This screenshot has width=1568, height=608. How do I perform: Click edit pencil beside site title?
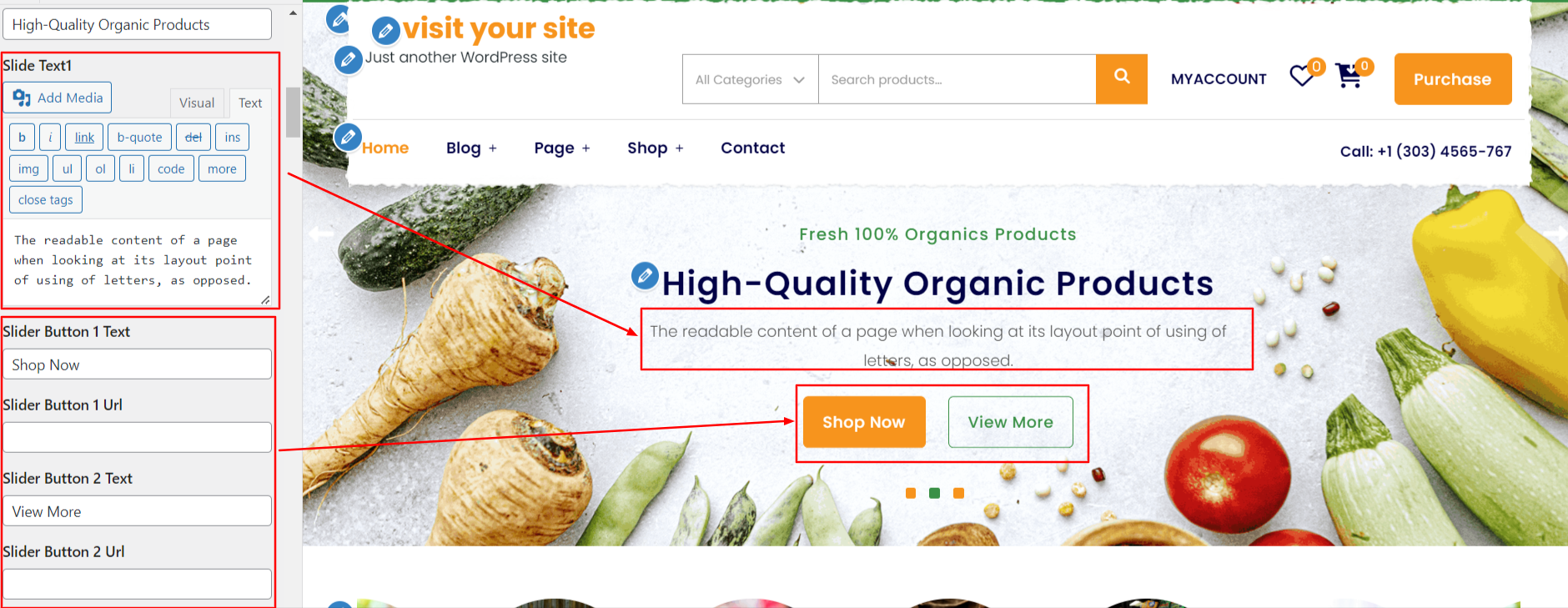click(x=385, y=31)
